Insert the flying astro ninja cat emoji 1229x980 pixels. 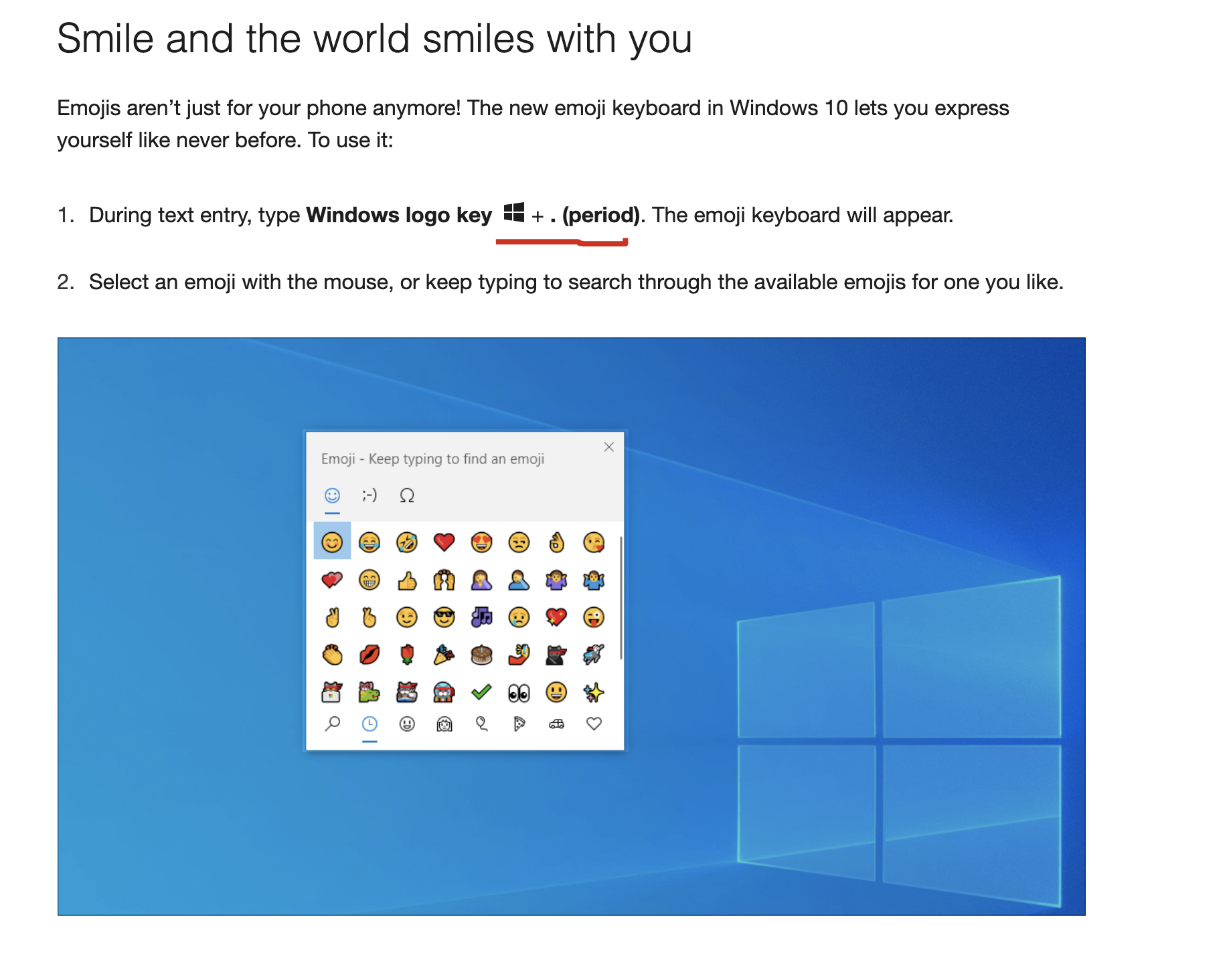(594, 654)
